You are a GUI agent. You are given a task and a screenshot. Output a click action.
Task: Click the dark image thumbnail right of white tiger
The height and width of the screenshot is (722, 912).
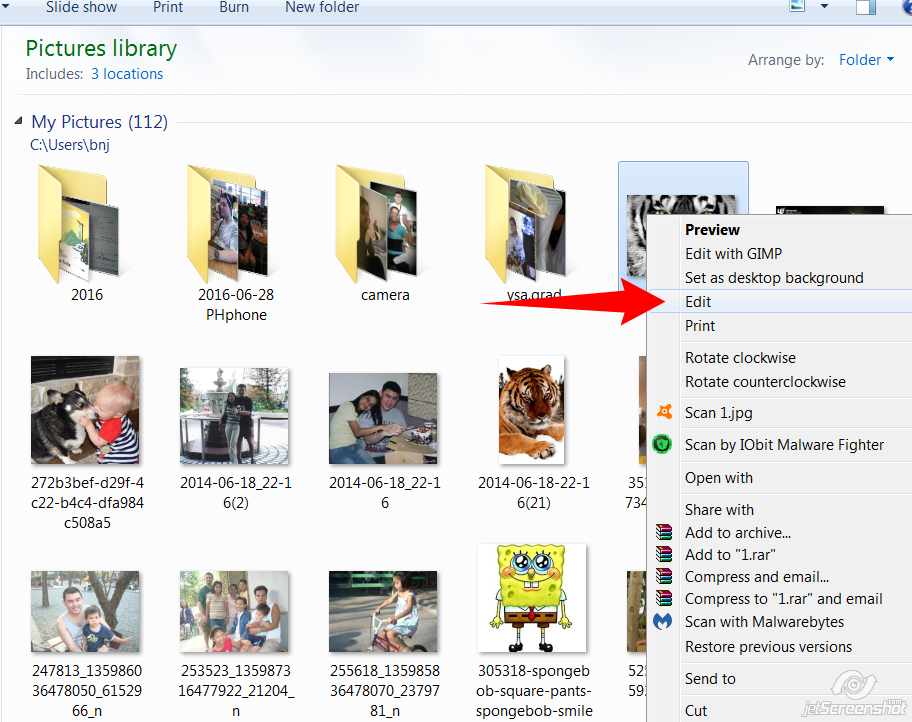(x=829, y=209)
